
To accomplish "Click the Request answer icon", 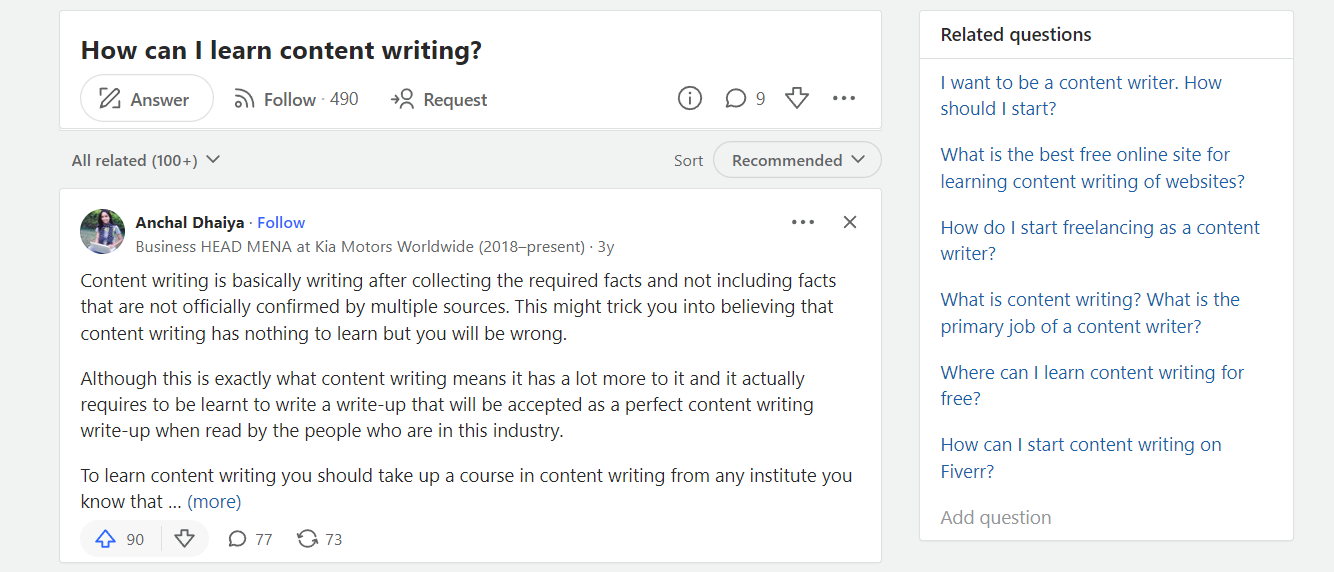I will click(x=402, y=99).
